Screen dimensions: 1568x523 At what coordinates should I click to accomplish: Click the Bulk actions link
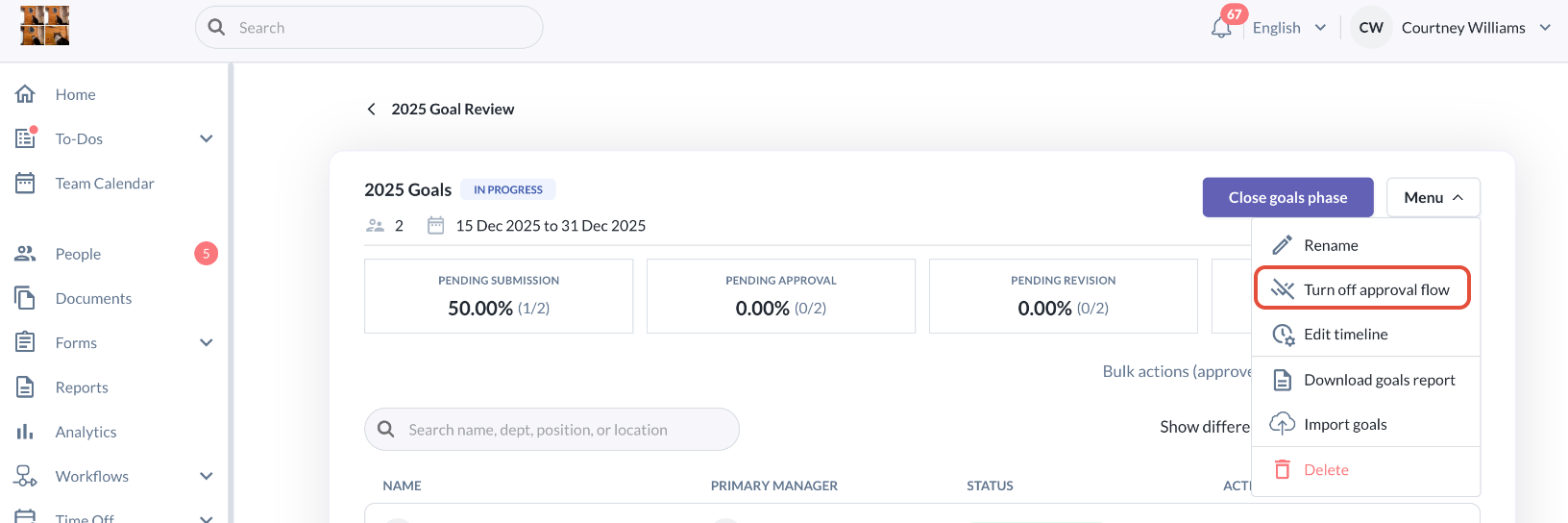(1177, 371)
